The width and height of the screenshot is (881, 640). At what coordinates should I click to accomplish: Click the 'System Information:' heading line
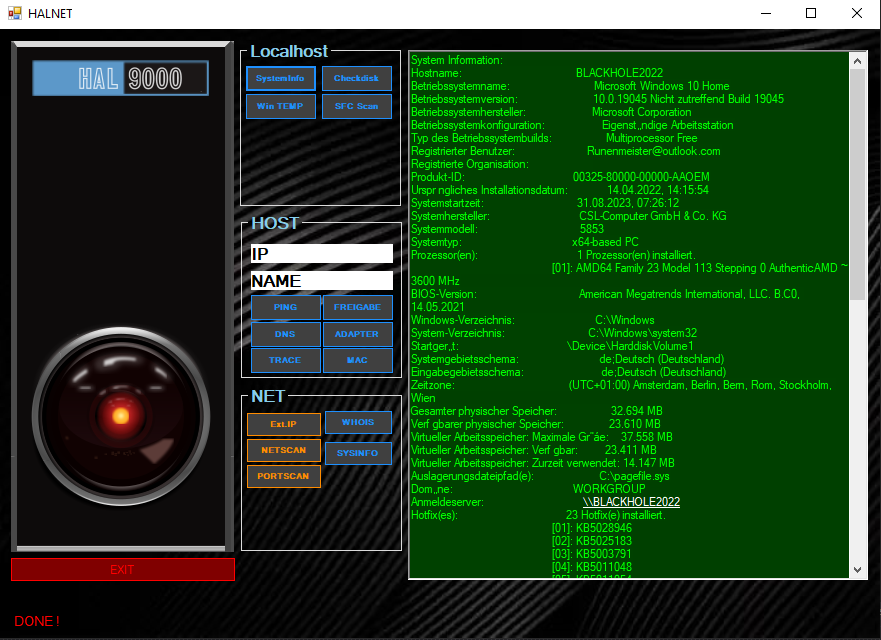pos(457,60)
